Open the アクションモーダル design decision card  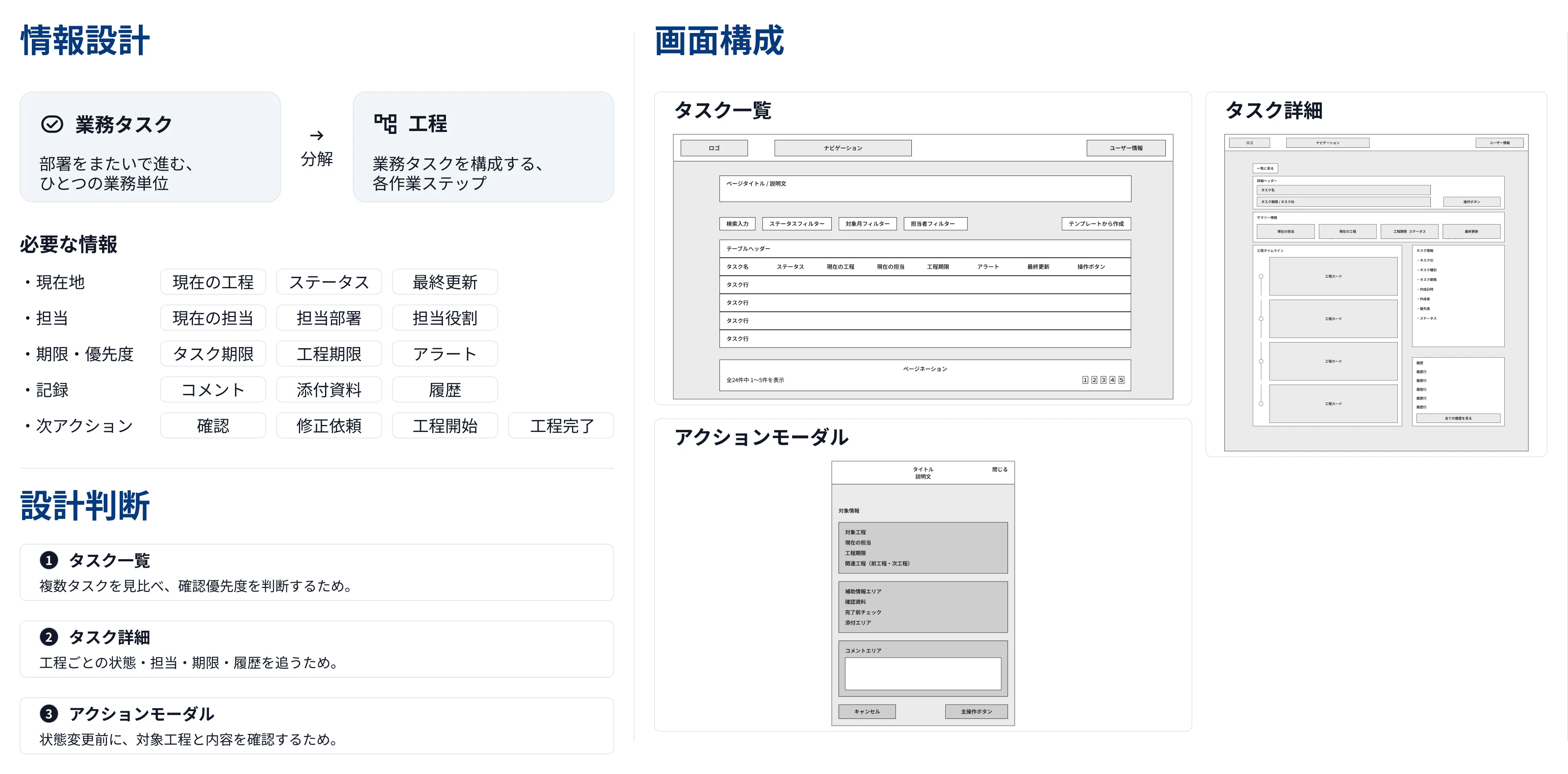pos(316,725)
